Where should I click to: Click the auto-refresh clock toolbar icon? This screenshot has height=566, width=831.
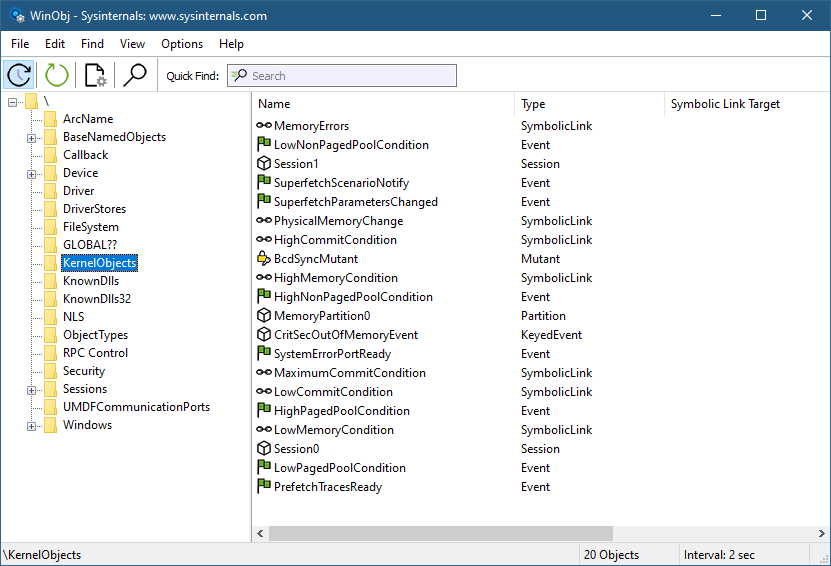20,75
